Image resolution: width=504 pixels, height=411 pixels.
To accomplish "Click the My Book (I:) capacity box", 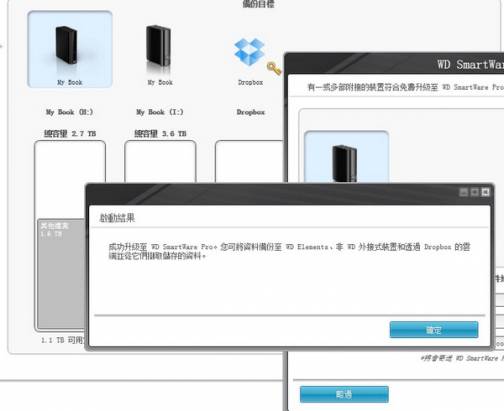I will click(x=160, y=161).
